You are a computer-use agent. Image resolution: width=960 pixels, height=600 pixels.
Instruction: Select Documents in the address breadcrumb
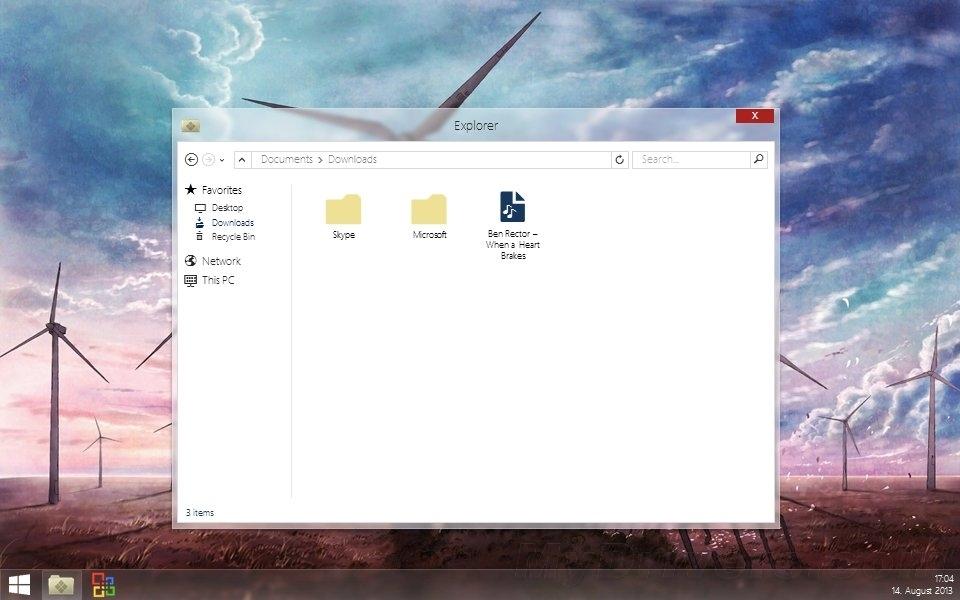tap(286, 159)
